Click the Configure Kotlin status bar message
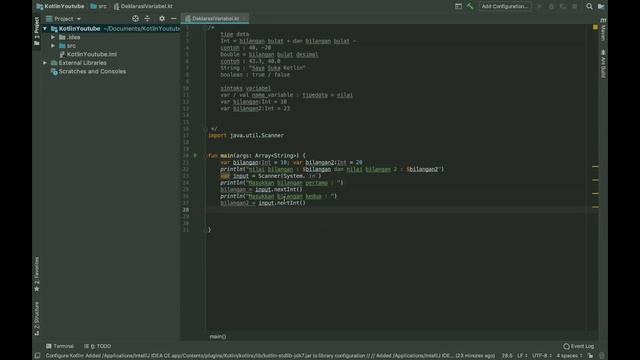Screen dimensions: 640x360 click(270, 356)
